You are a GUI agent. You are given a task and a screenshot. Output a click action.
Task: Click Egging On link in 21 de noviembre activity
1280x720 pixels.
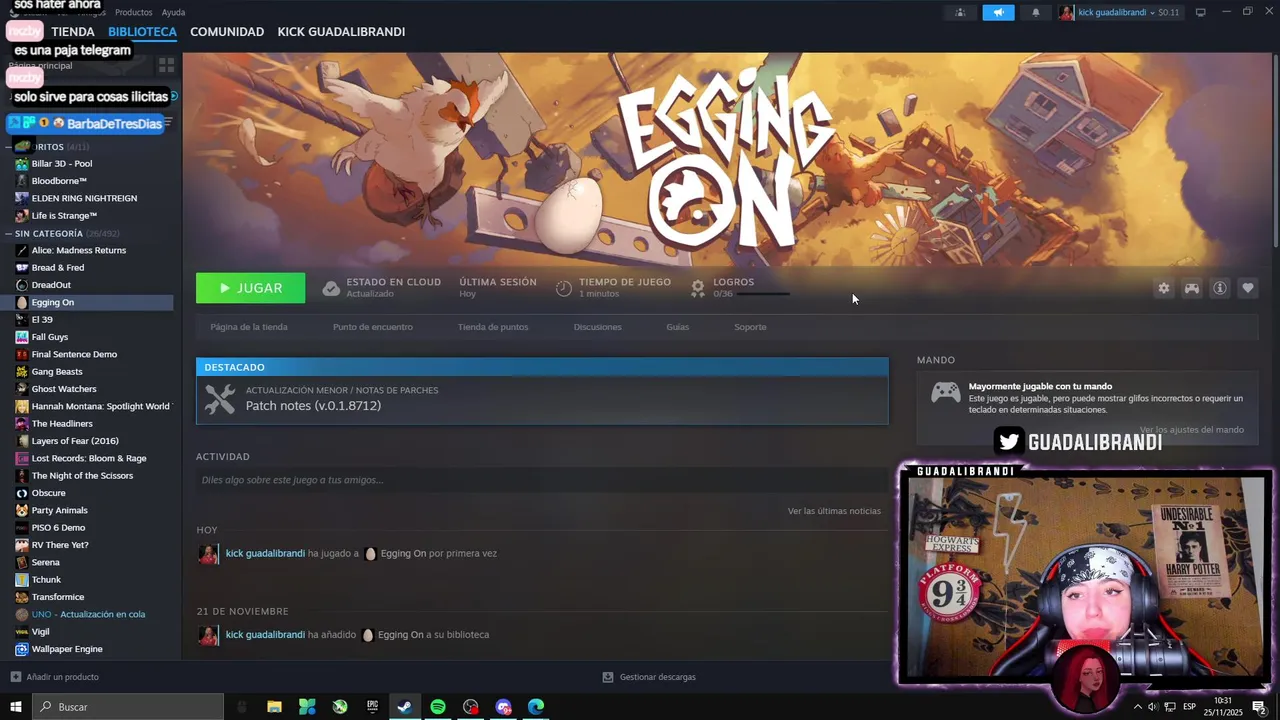(401, 635)
